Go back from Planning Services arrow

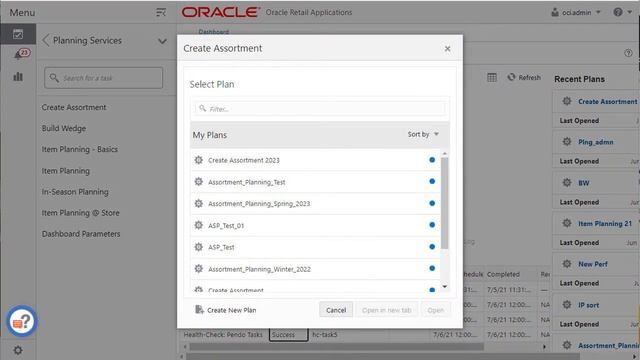[x=46, y=40]
